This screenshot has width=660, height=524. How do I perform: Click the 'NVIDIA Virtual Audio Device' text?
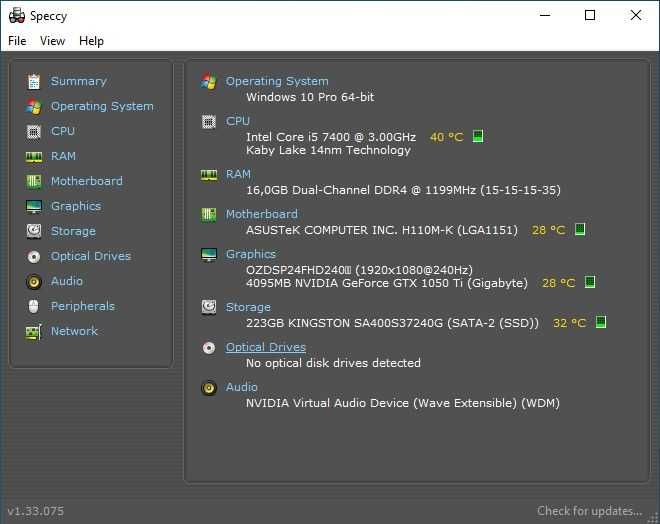[327, 403]
